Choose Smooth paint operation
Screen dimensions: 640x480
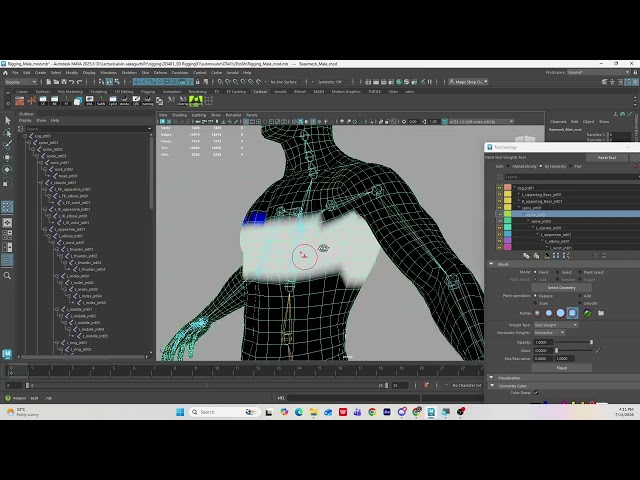[580, 303]
